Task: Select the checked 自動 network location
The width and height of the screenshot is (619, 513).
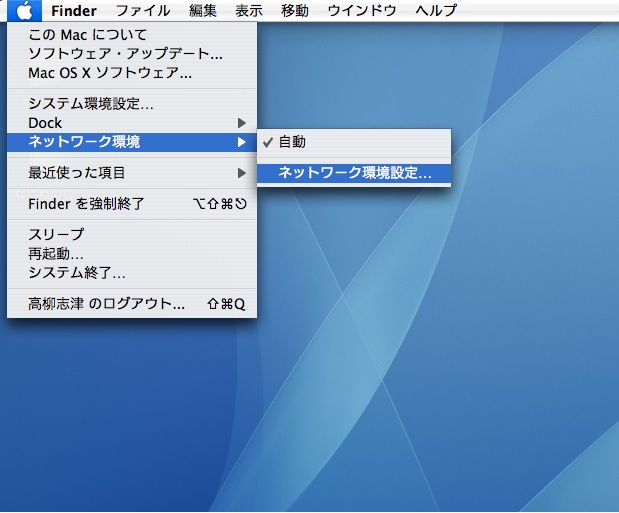Action: click(354, 142)
